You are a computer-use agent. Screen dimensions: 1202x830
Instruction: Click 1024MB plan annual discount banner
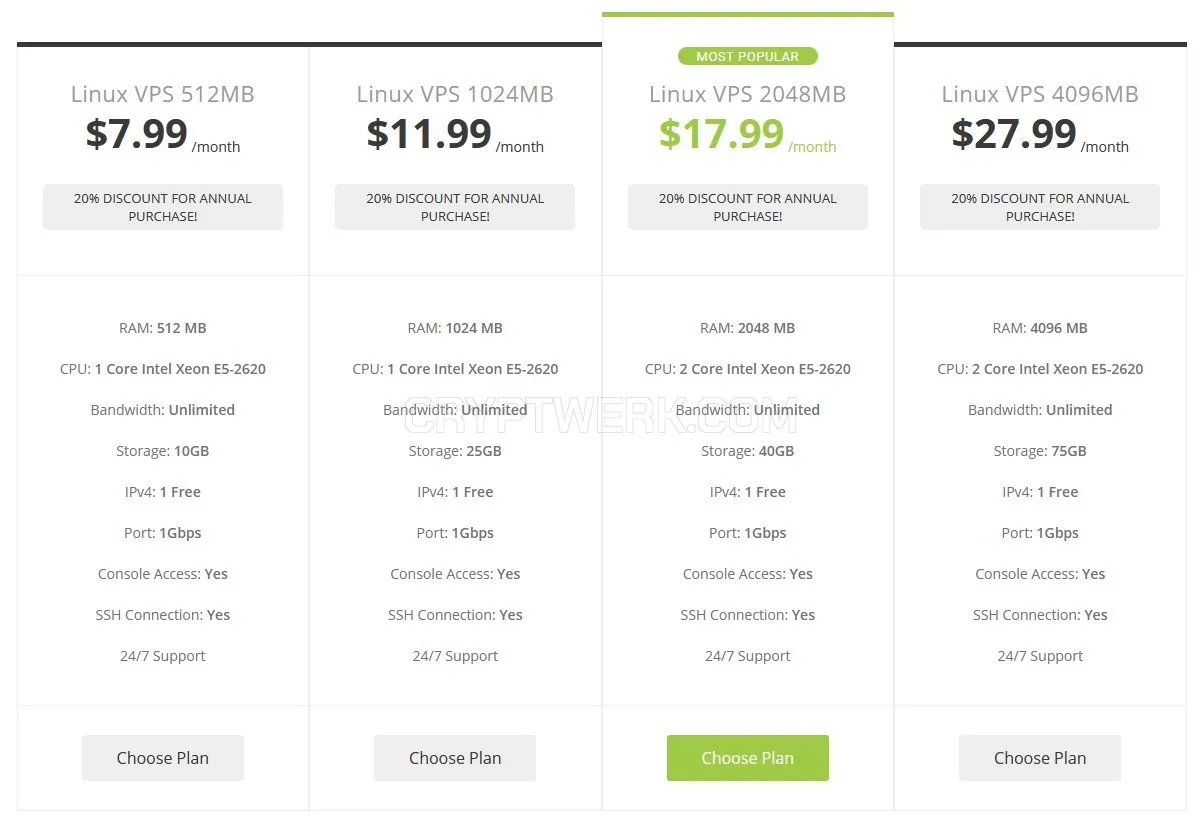455,207
